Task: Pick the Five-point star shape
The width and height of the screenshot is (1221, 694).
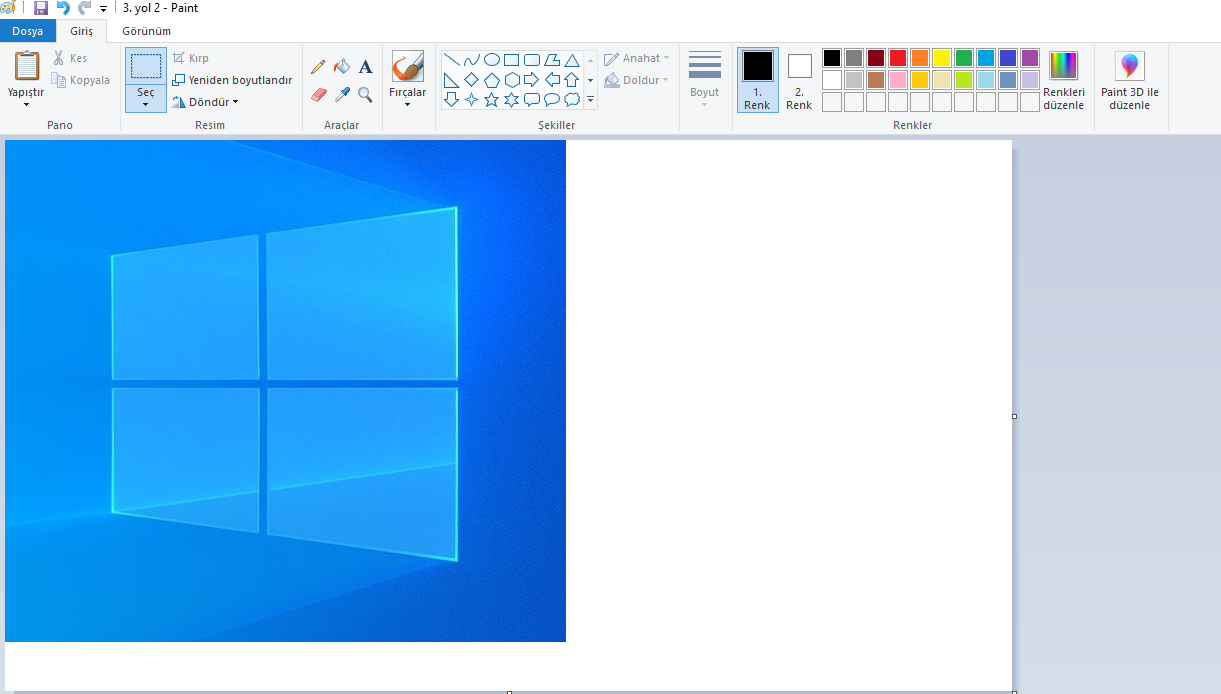Action: (491, 100)
